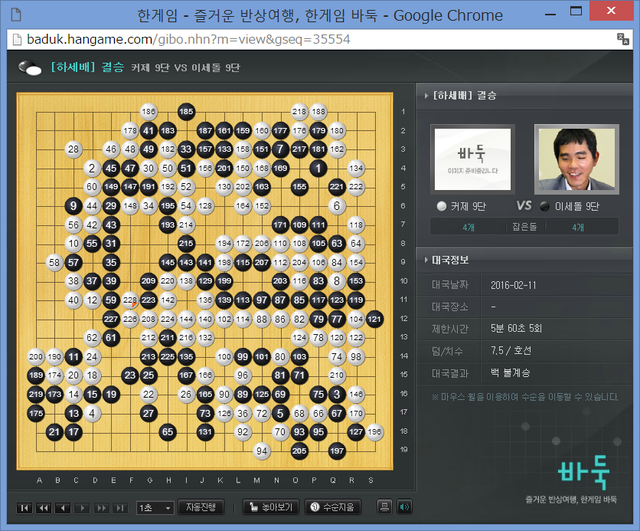
Task: Click white stone number 200
Action: point(36,357)
